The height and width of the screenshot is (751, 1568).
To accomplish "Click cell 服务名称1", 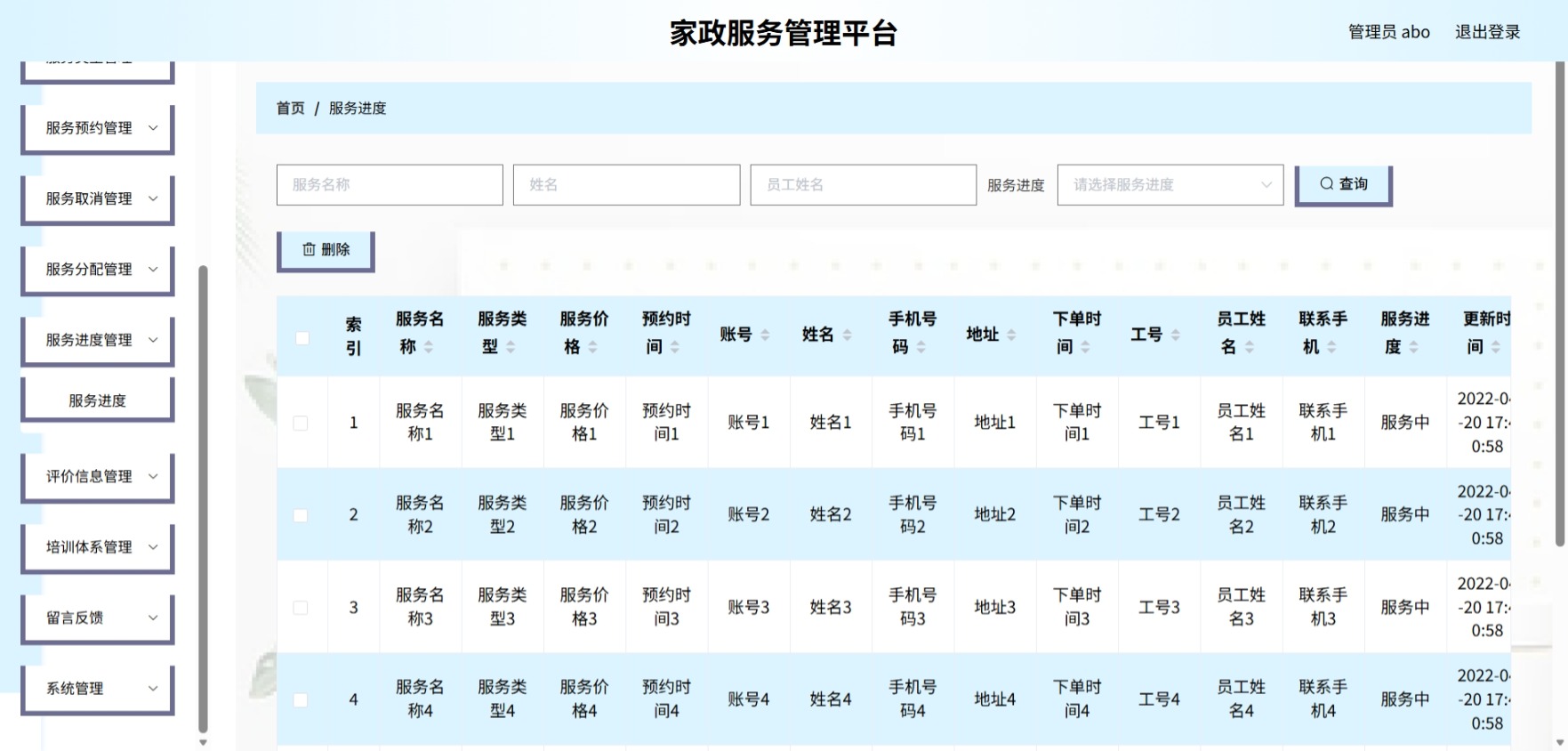I will pyautogui.click(x=420, y=423).
